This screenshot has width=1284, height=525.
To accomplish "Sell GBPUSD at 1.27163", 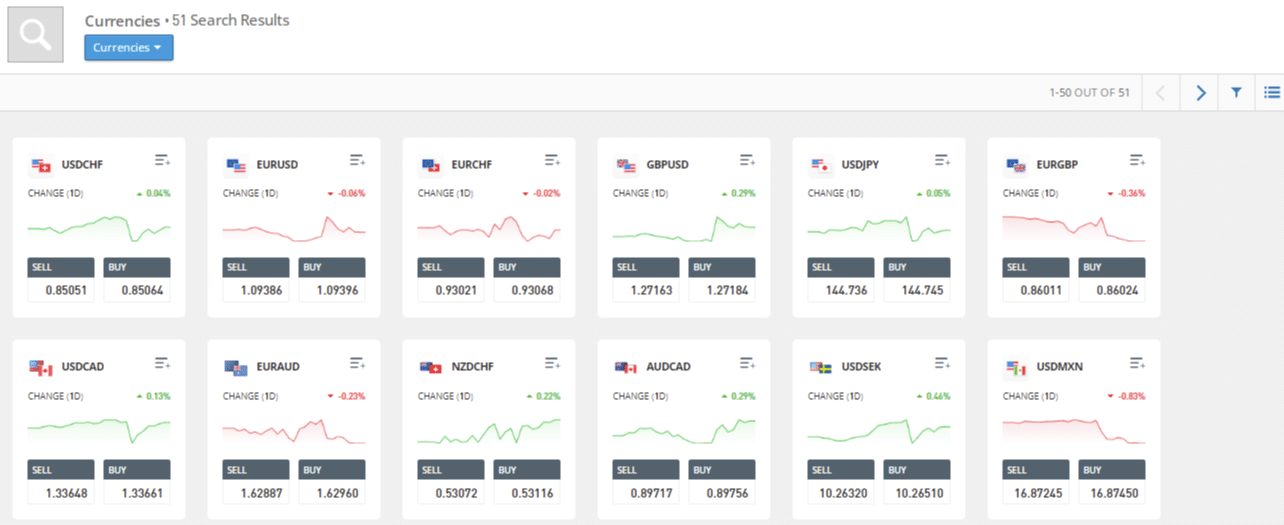I will point(646,280).
